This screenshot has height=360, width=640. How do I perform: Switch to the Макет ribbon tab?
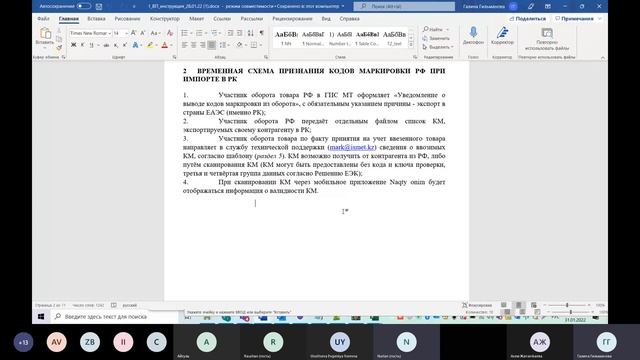point(196,19)
